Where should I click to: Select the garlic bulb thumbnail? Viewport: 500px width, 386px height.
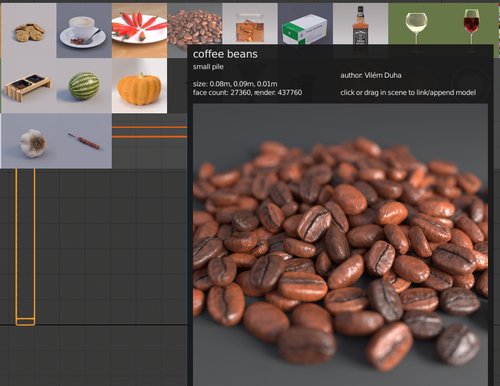pyautogui.click(x=29, y=141)
